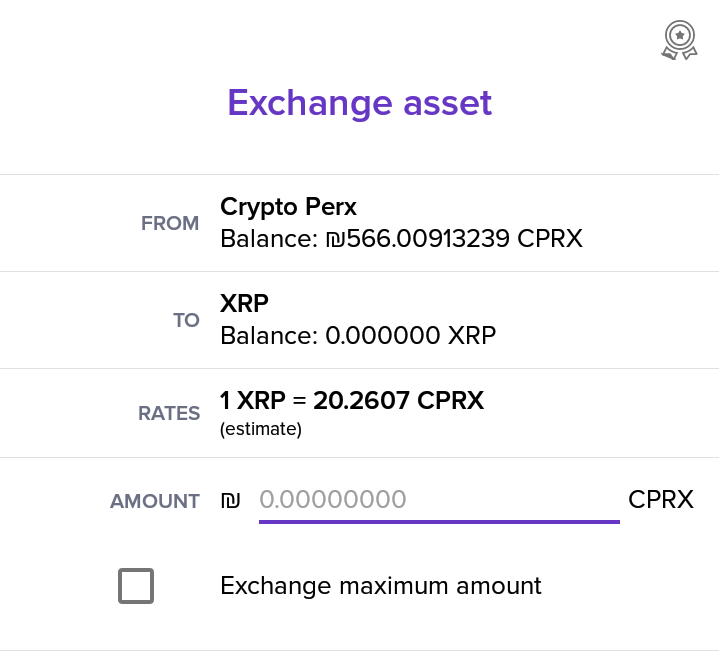Select the Crypto Perx source asset name
The width and height of the screenshot is (719, 663).
[288, 207]
